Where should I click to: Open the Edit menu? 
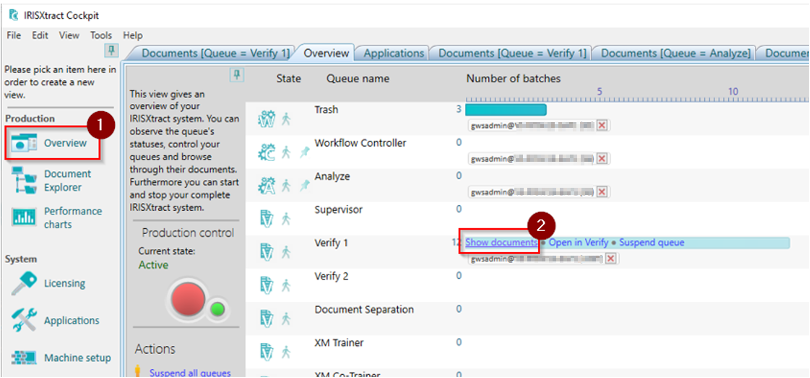(40, 36)
